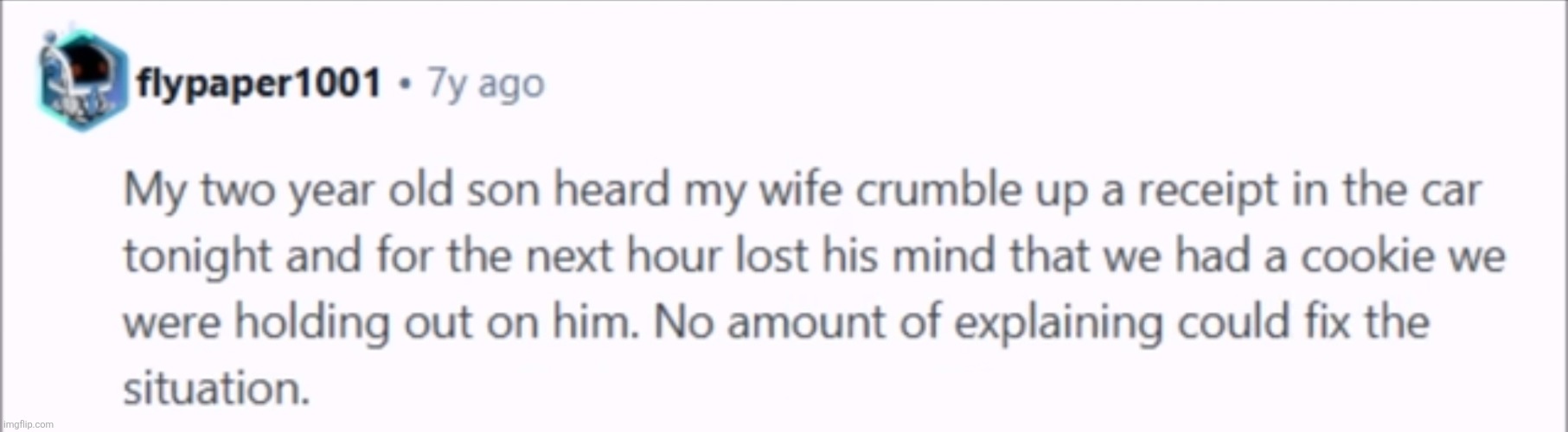Click the "7y ago" comment timestamp

[x=487, y=85]
